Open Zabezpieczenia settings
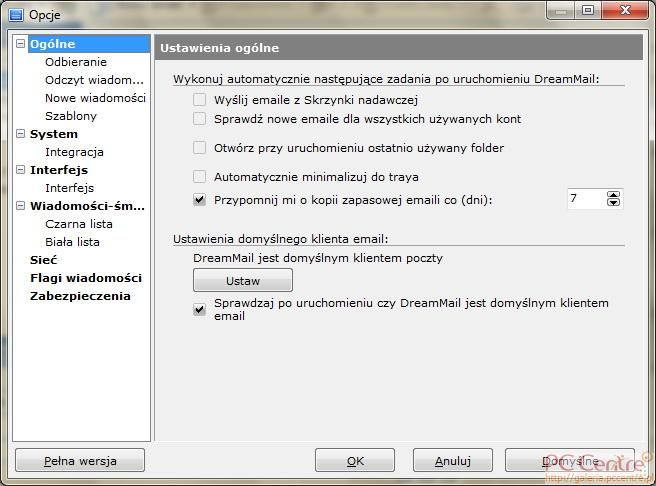 point(80,296)
